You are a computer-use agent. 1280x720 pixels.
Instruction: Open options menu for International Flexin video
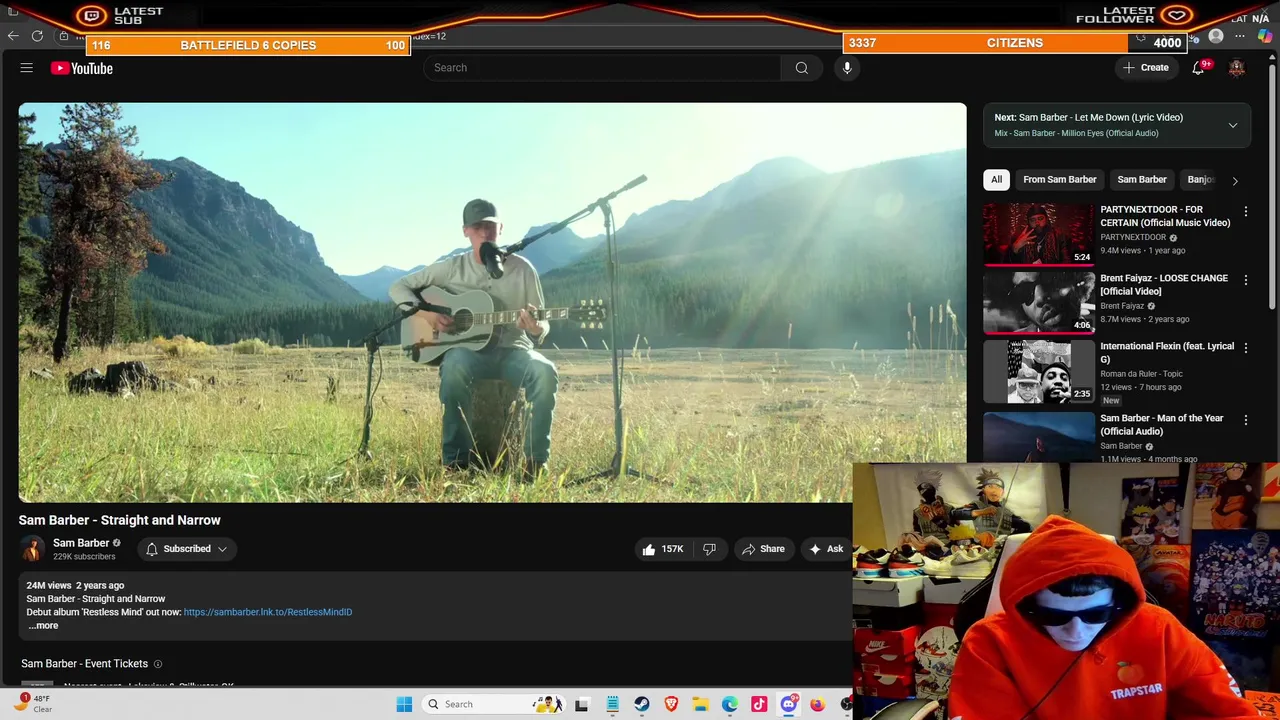click(1246, 348)
